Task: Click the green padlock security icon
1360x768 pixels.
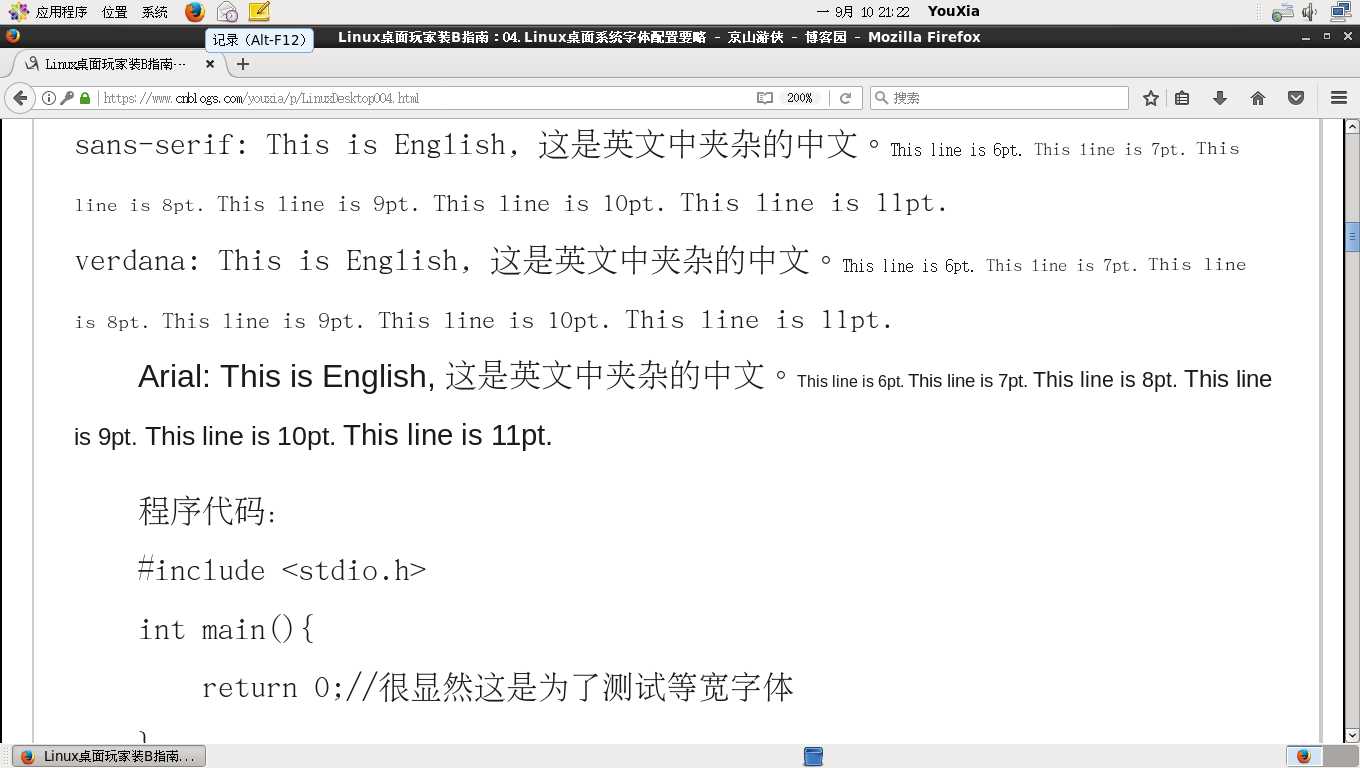Action: click(85, 98)
